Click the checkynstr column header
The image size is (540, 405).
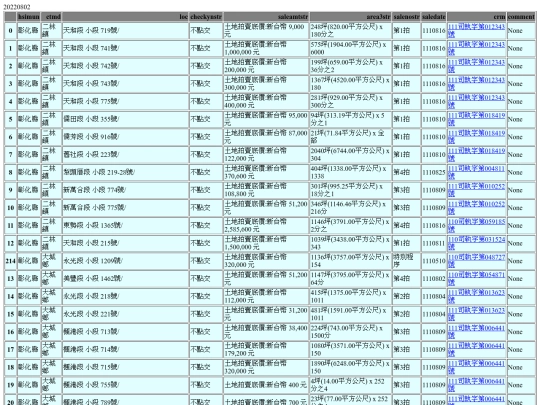point(206,17)
